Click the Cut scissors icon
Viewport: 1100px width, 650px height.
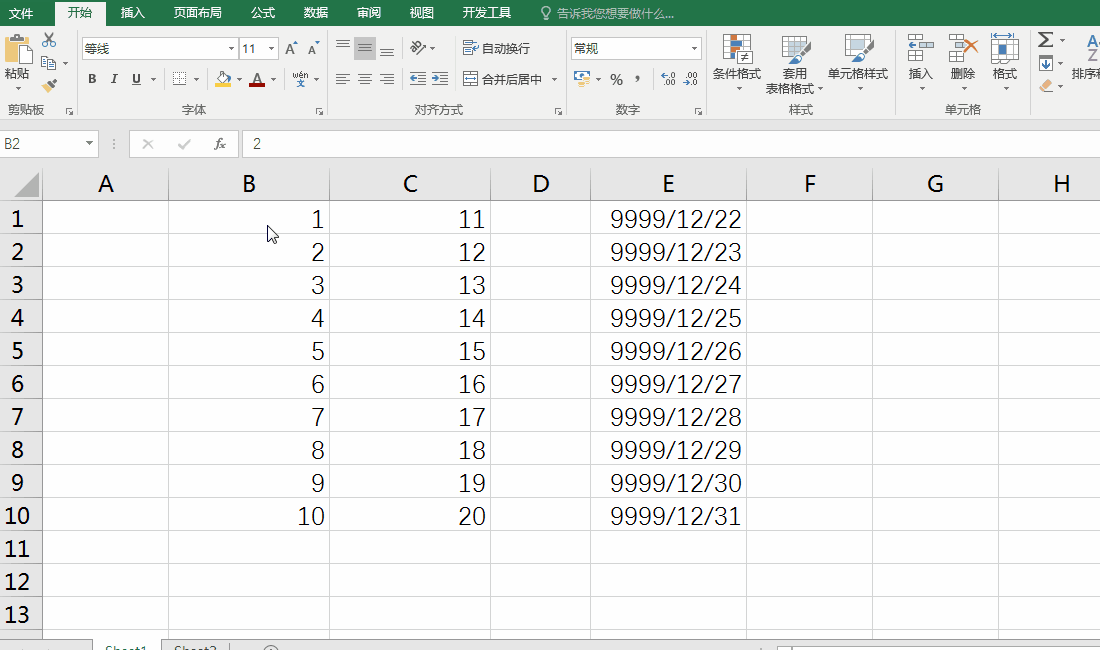48,39
